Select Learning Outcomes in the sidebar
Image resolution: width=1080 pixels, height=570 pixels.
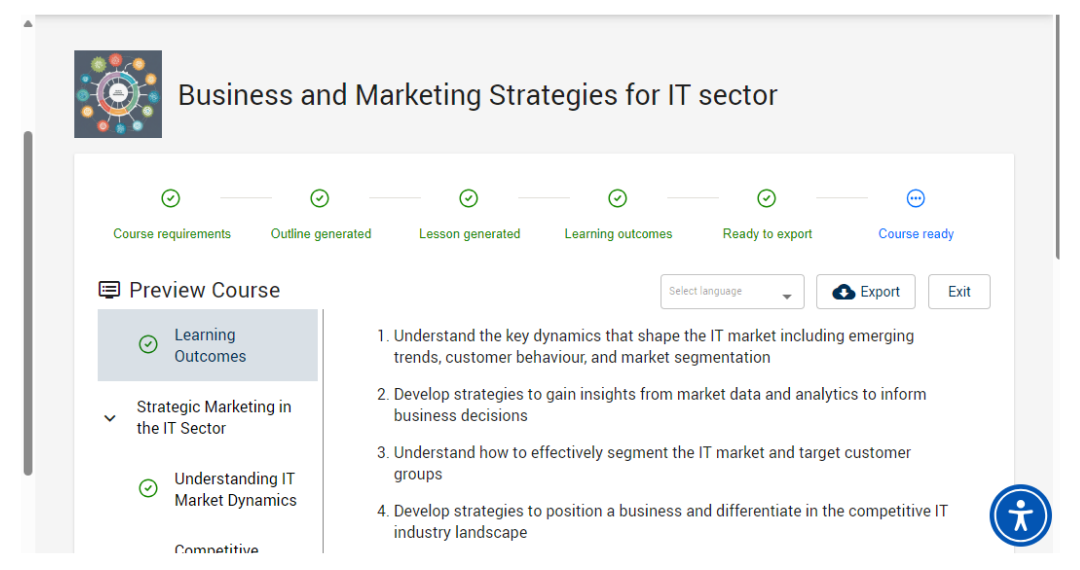(x=210, y=345)
